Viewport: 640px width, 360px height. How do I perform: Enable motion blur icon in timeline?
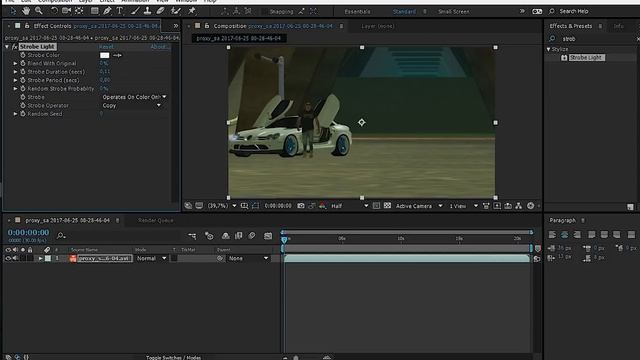point(252,236)
